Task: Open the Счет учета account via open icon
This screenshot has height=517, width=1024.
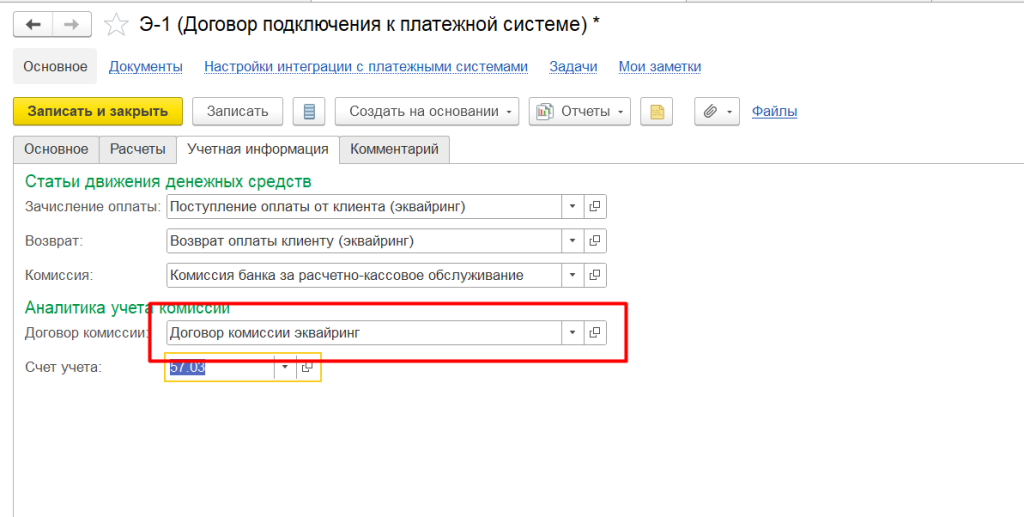Action: coord(308,368)
